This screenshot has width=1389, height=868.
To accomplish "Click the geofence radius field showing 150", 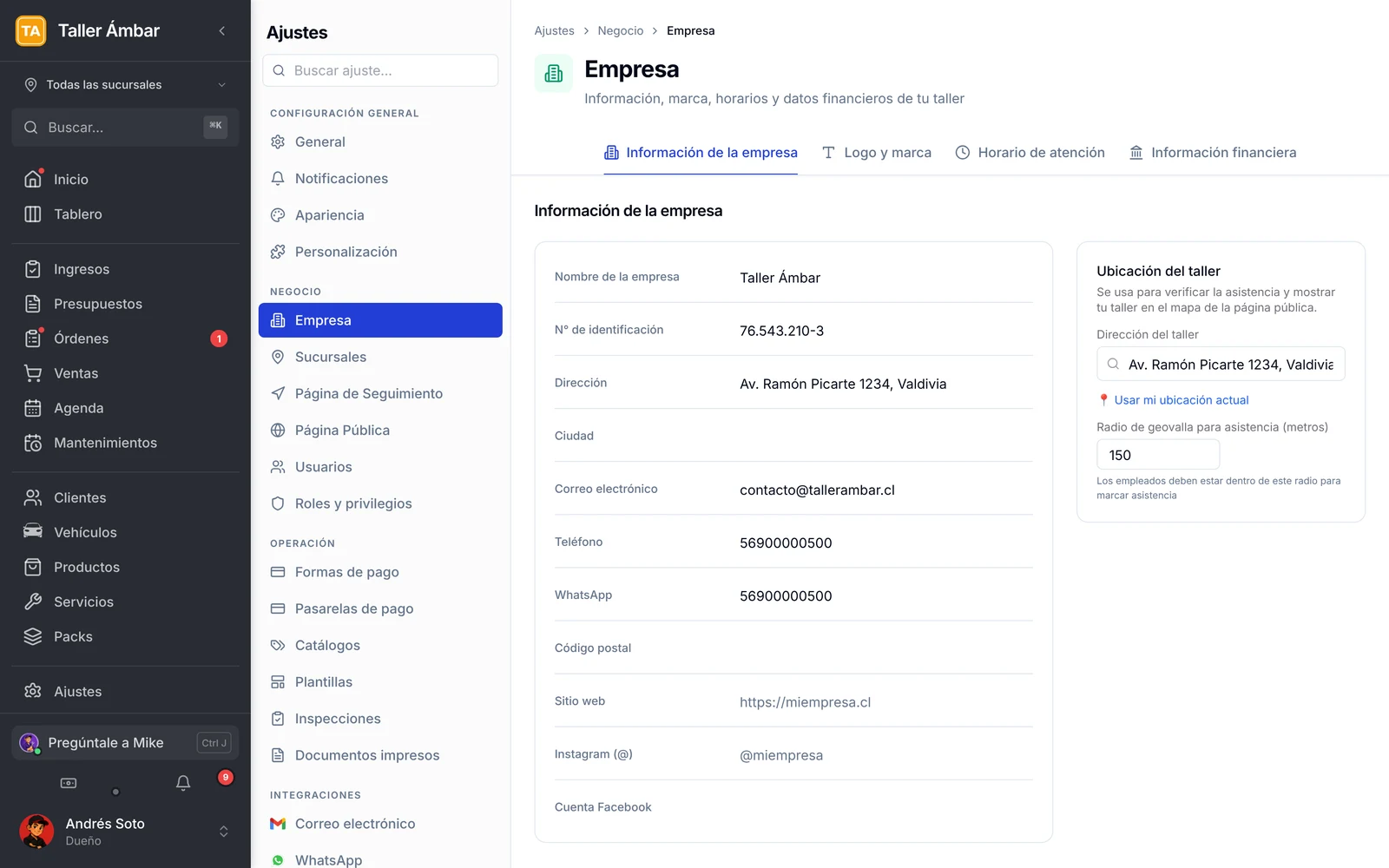I will [1158, 455].
